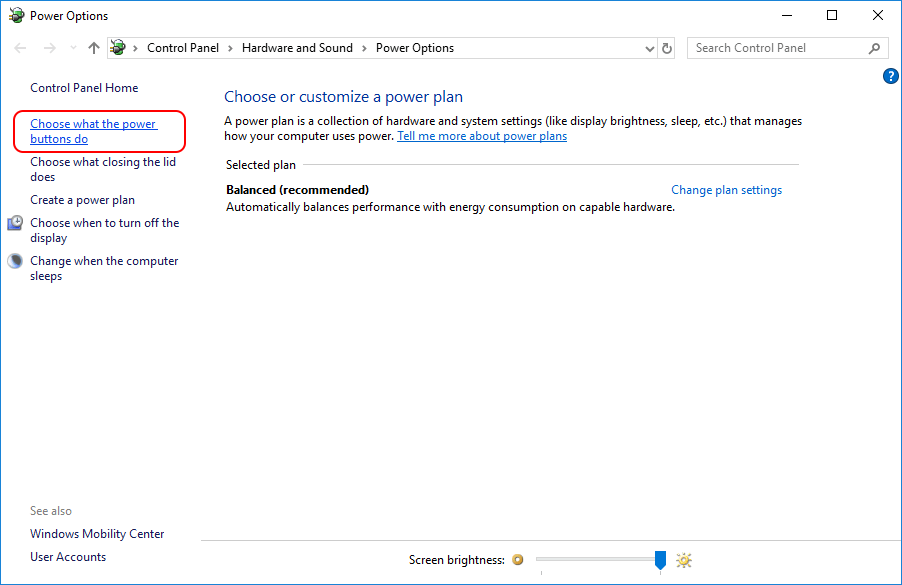Expand chevron before Control Panel breadcrumb
Screen dimensions: 902x585
pos(135,48)
